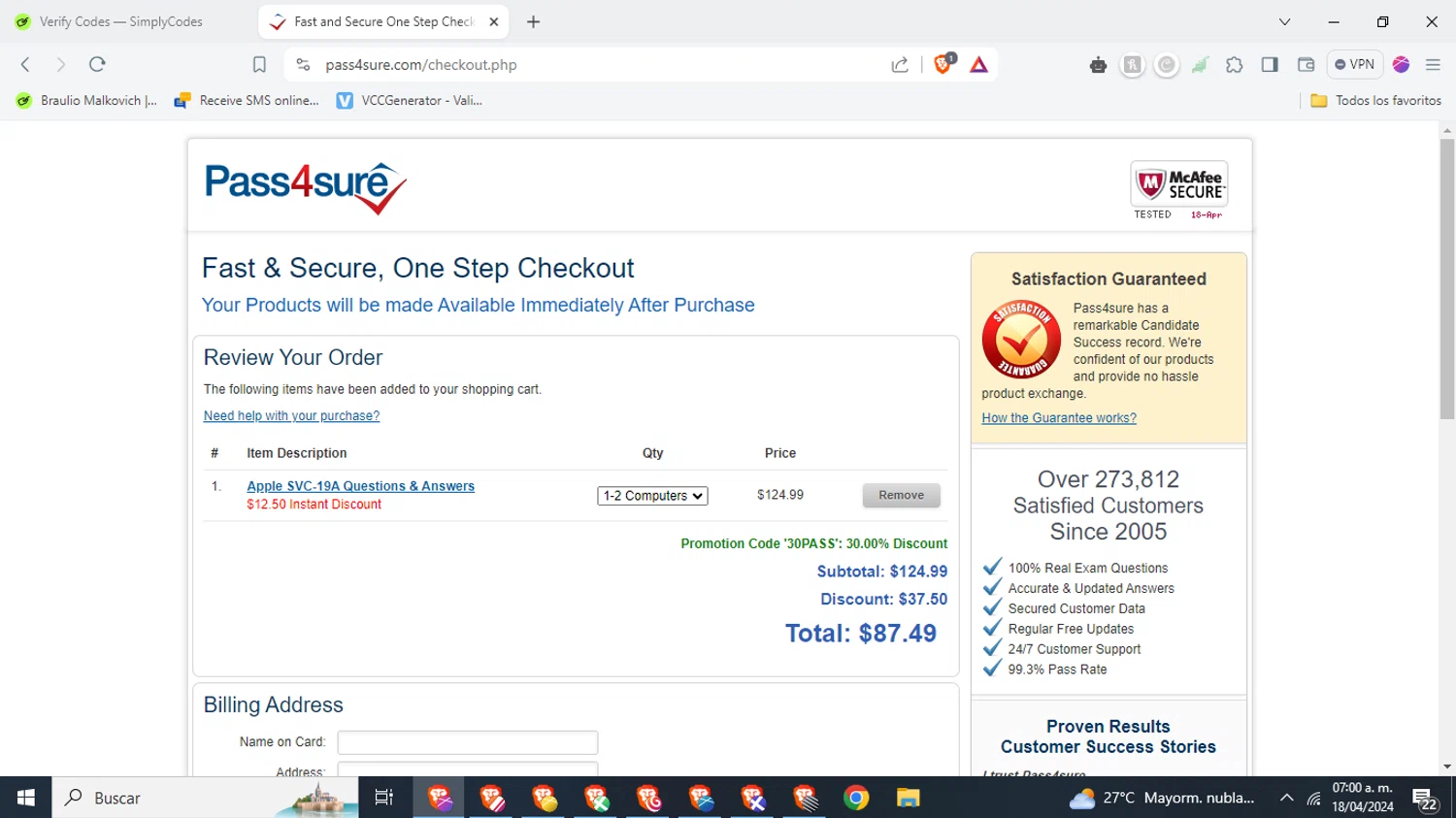View site information icon in address bar

coord(303,65)
